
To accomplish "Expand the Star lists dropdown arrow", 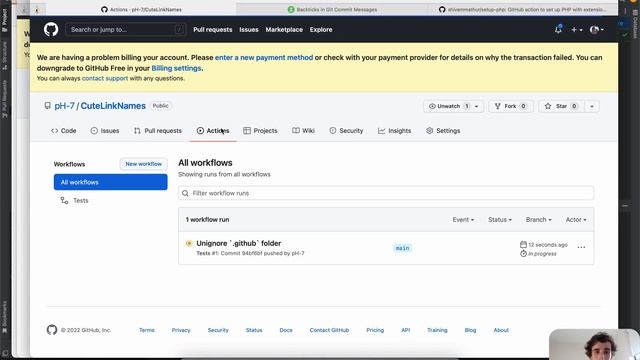I will (x=592, y=106).
